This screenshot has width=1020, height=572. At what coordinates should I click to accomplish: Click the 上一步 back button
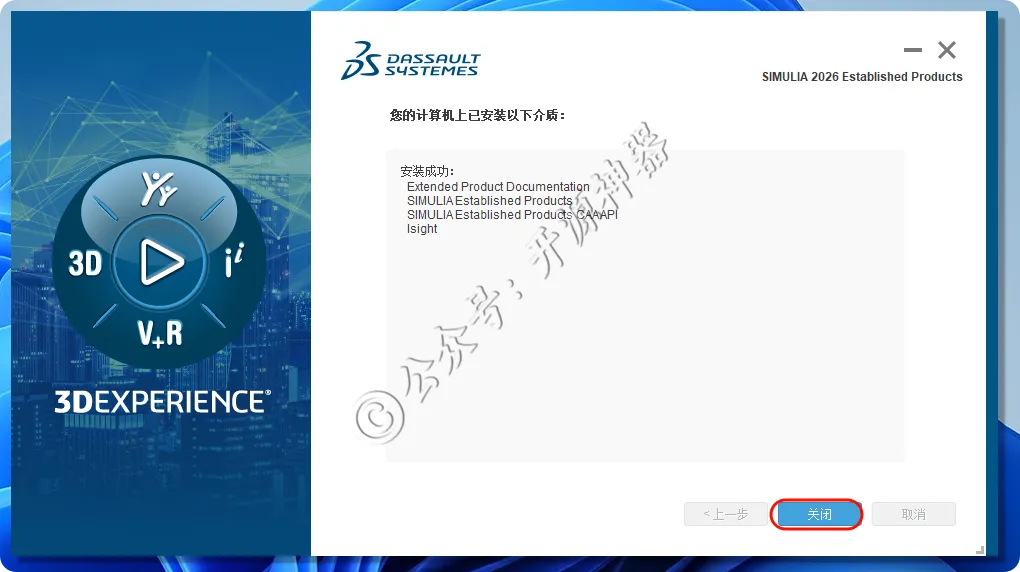click(x=725, y=514)
